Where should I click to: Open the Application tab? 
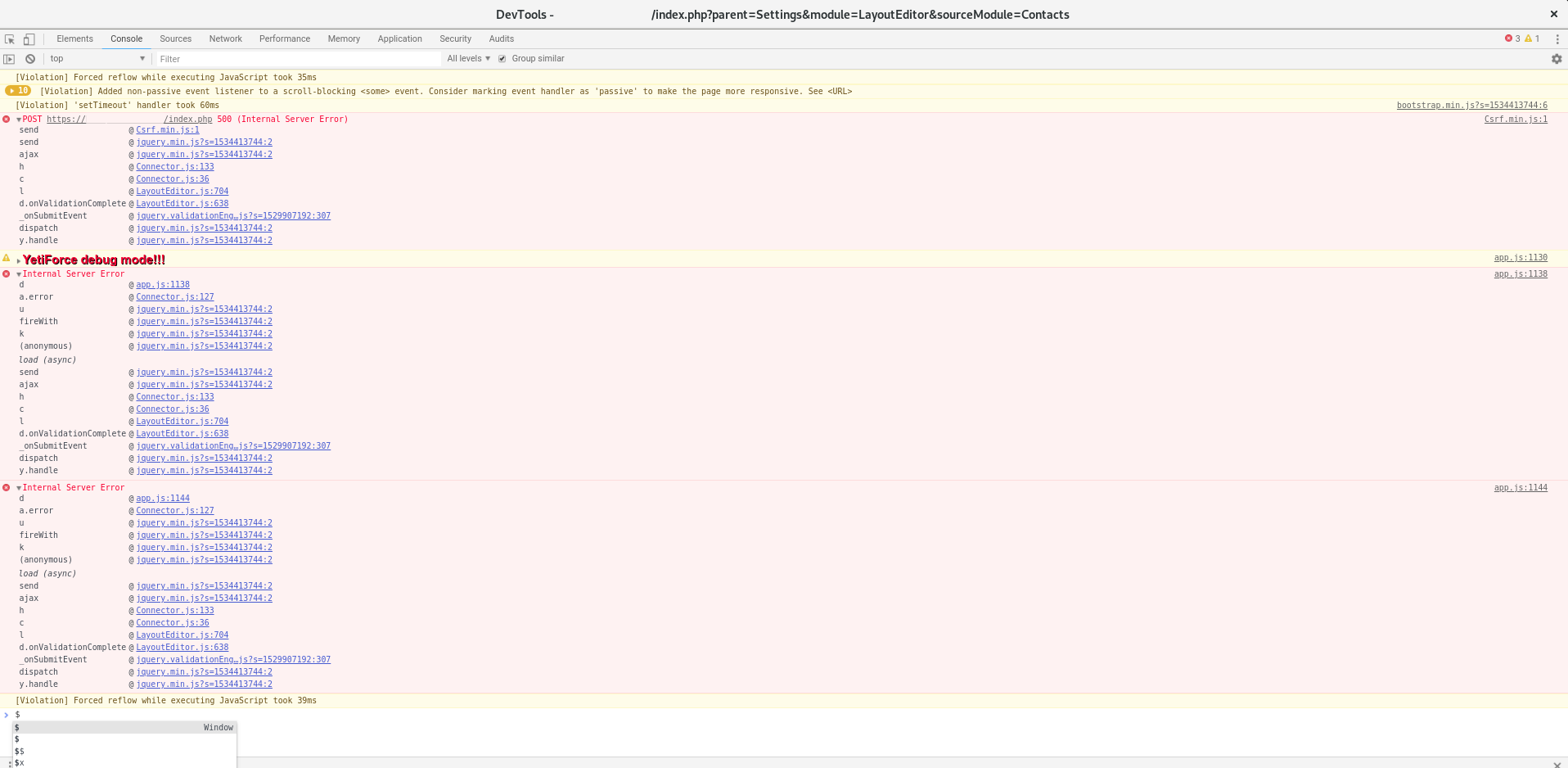point(399,38)
